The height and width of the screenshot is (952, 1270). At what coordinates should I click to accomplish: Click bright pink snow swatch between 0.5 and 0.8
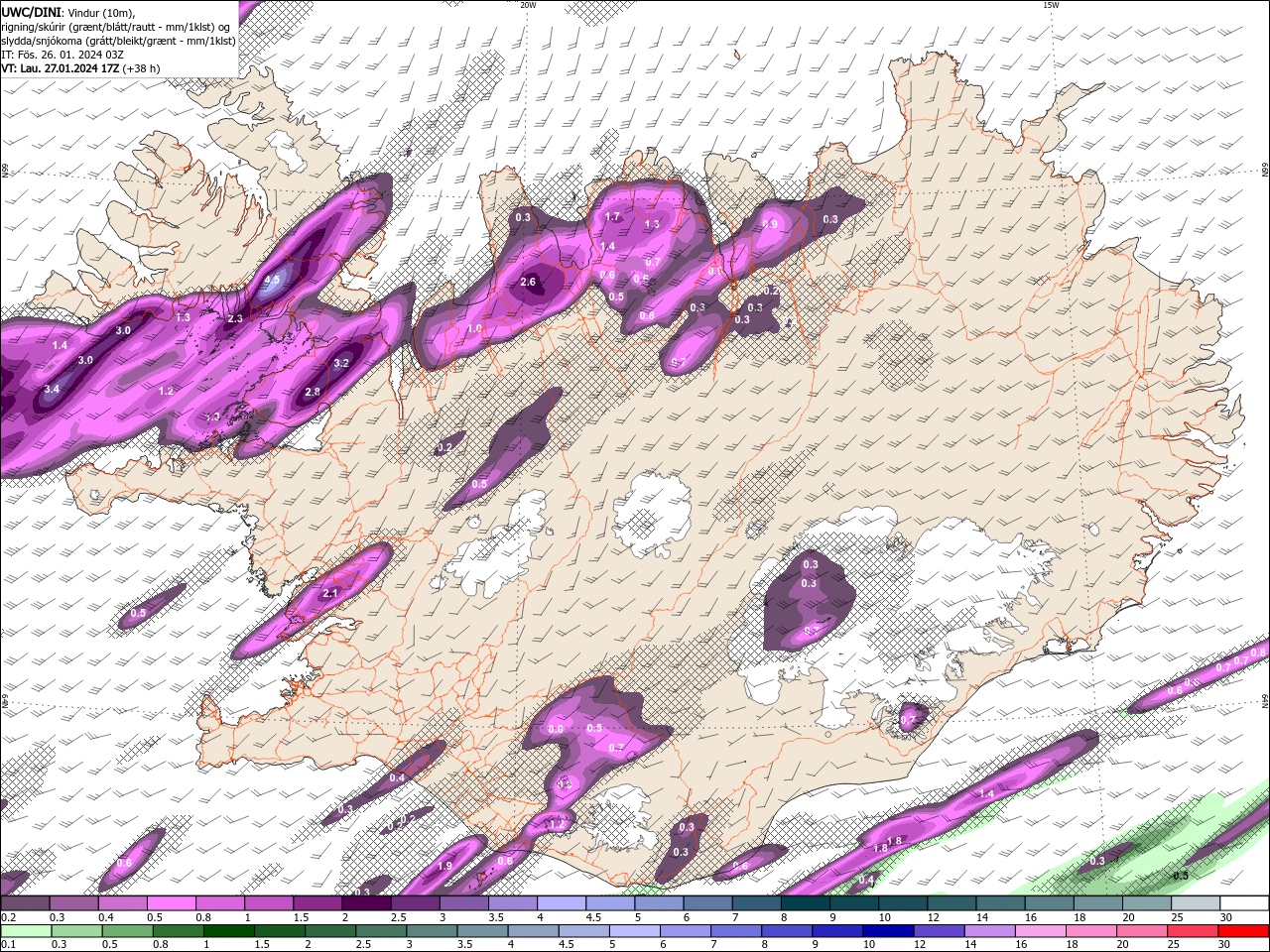pos(171,903)
